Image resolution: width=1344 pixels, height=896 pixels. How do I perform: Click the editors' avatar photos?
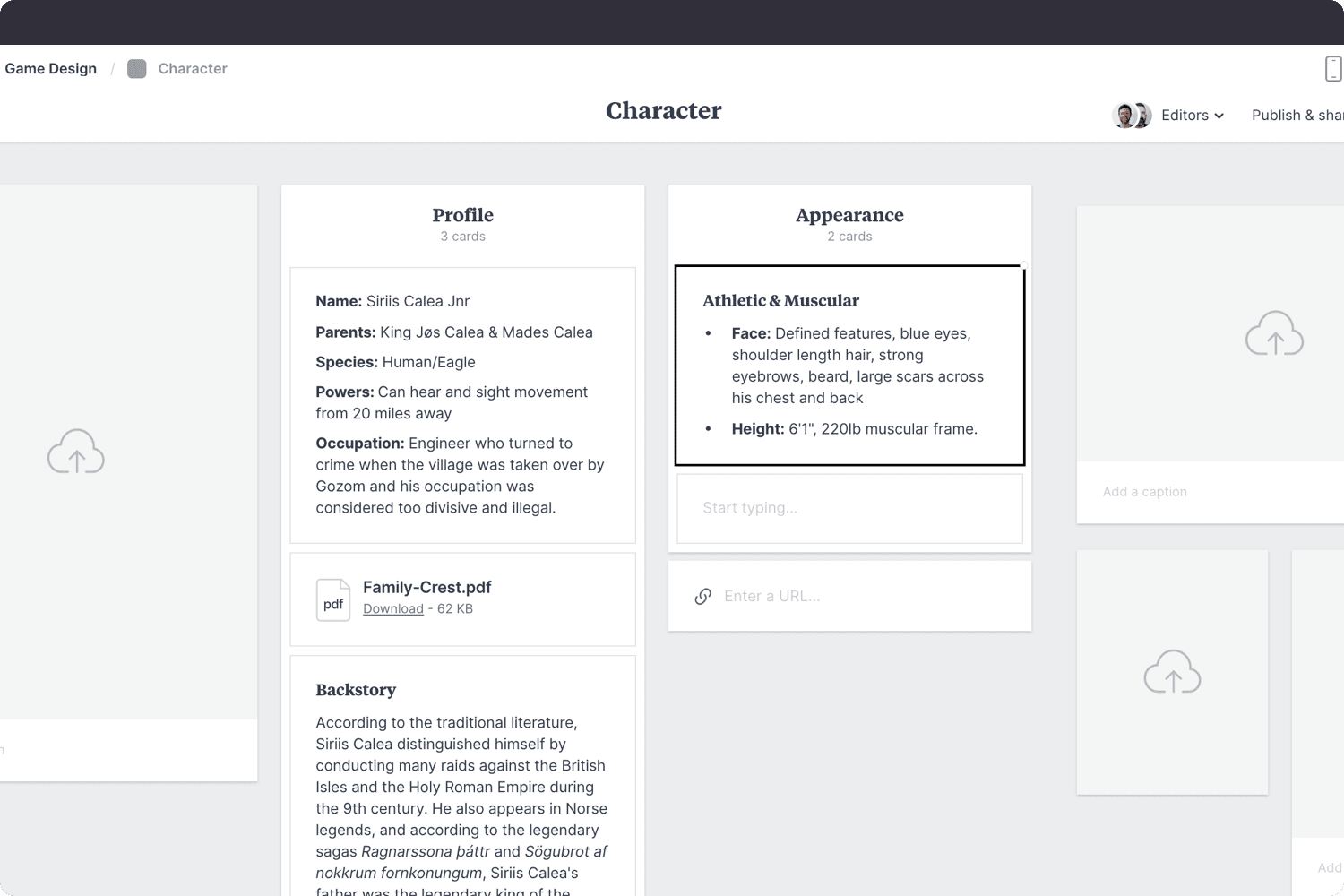[x=1132, y=116]
